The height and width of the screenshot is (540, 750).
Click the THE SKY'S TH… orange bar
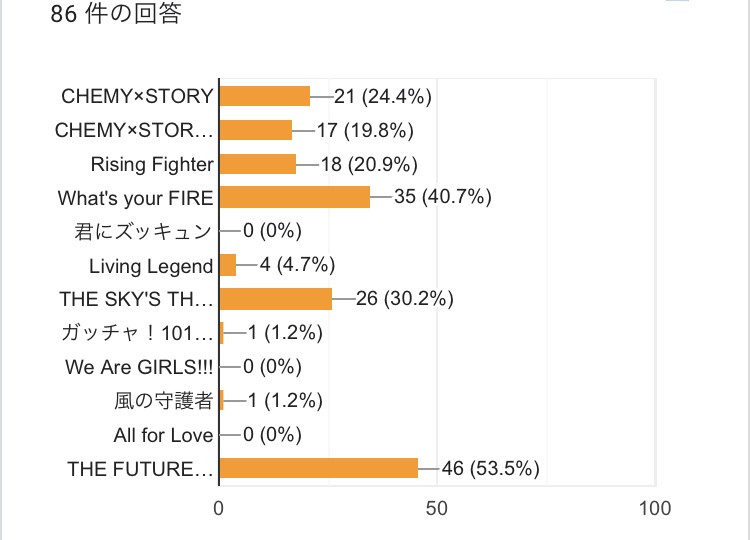pos(275,299)
